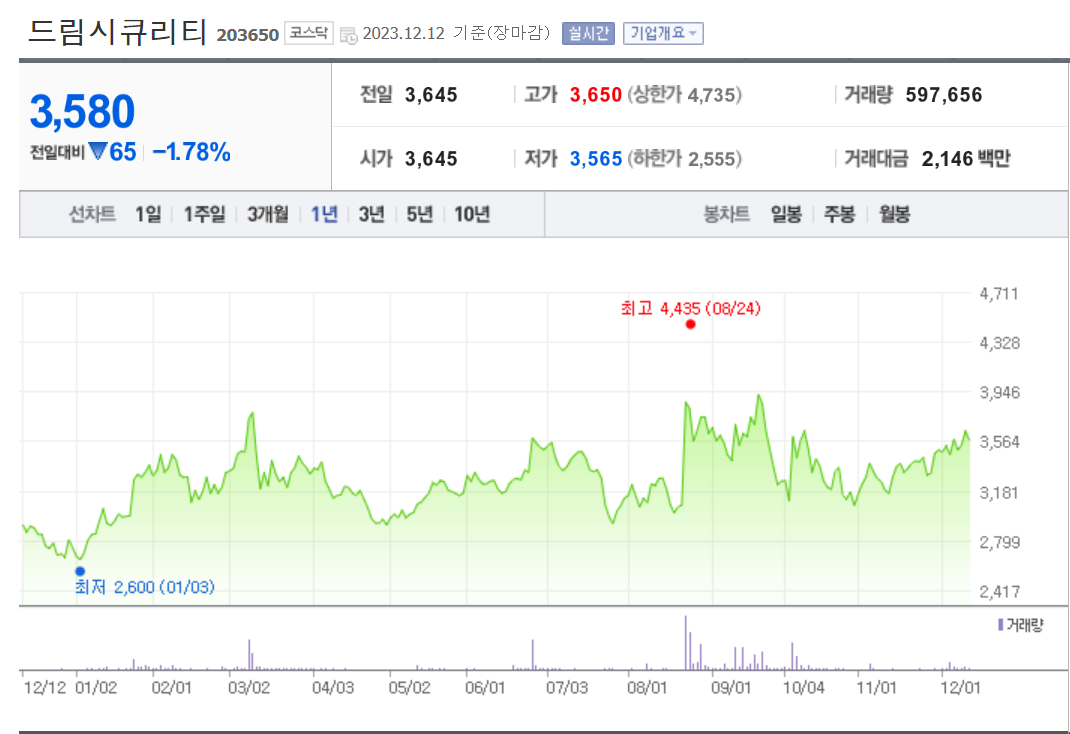Click the 07/03 x-axis date label
The height and width of the screenshot is (734, 1070).
click(x=566, y=688)
